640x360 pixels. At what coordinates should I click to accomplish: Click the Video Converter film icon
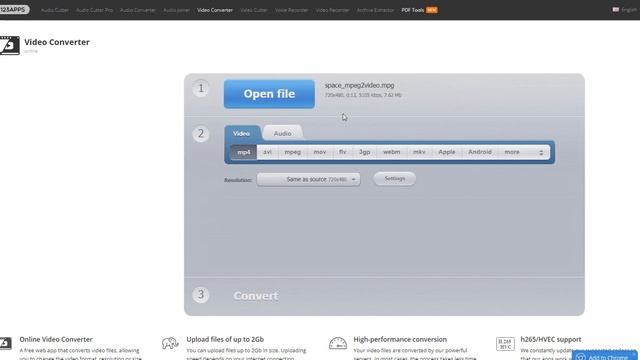[9, 45]
